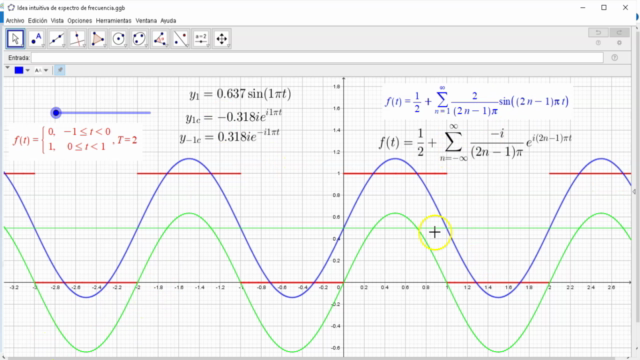640x360 pixels.
Task: Select the Circle with center tool
Action: [x=119, y=39]
